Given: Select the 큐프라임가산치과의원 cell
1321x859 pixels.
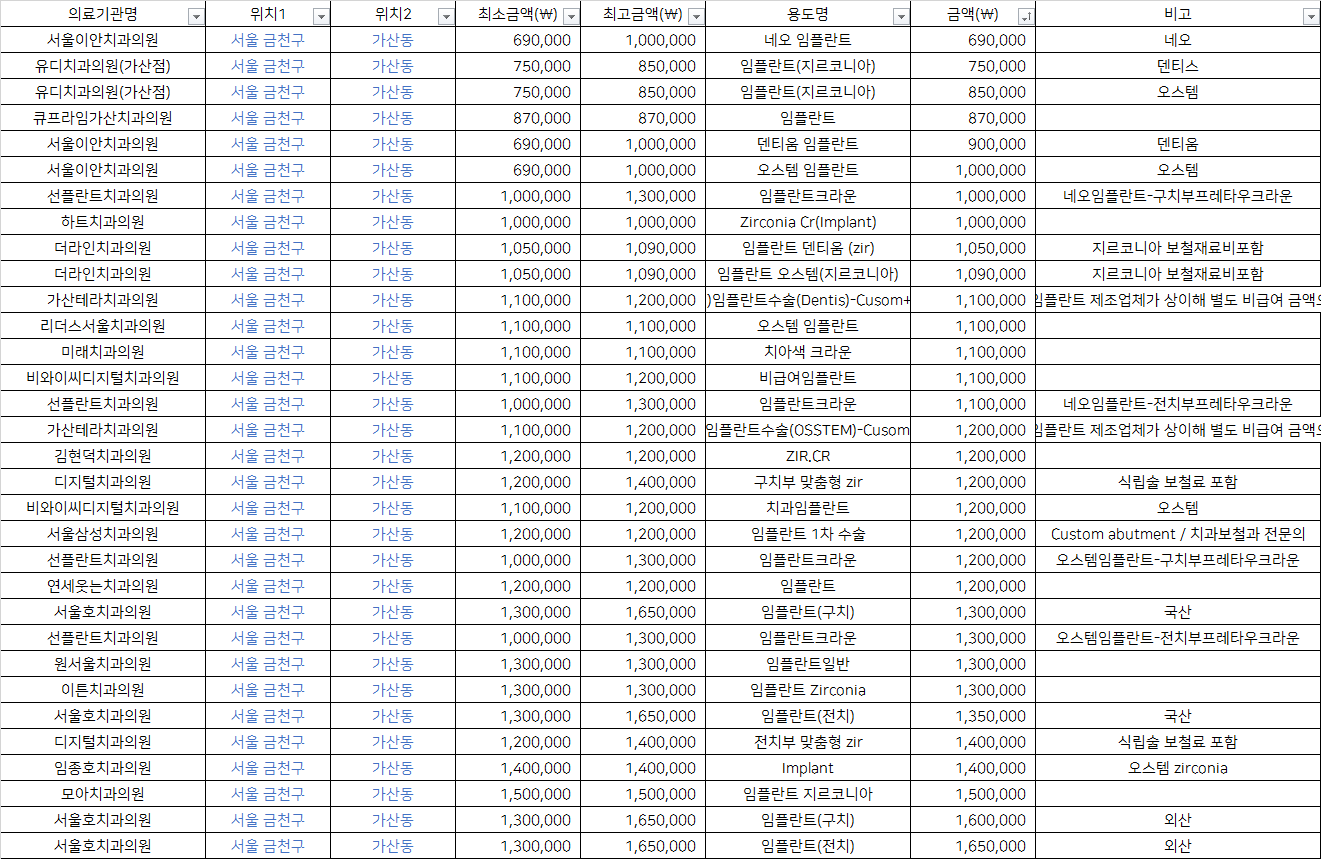Looking at the screenshot, I should click(x=103, y=118).
